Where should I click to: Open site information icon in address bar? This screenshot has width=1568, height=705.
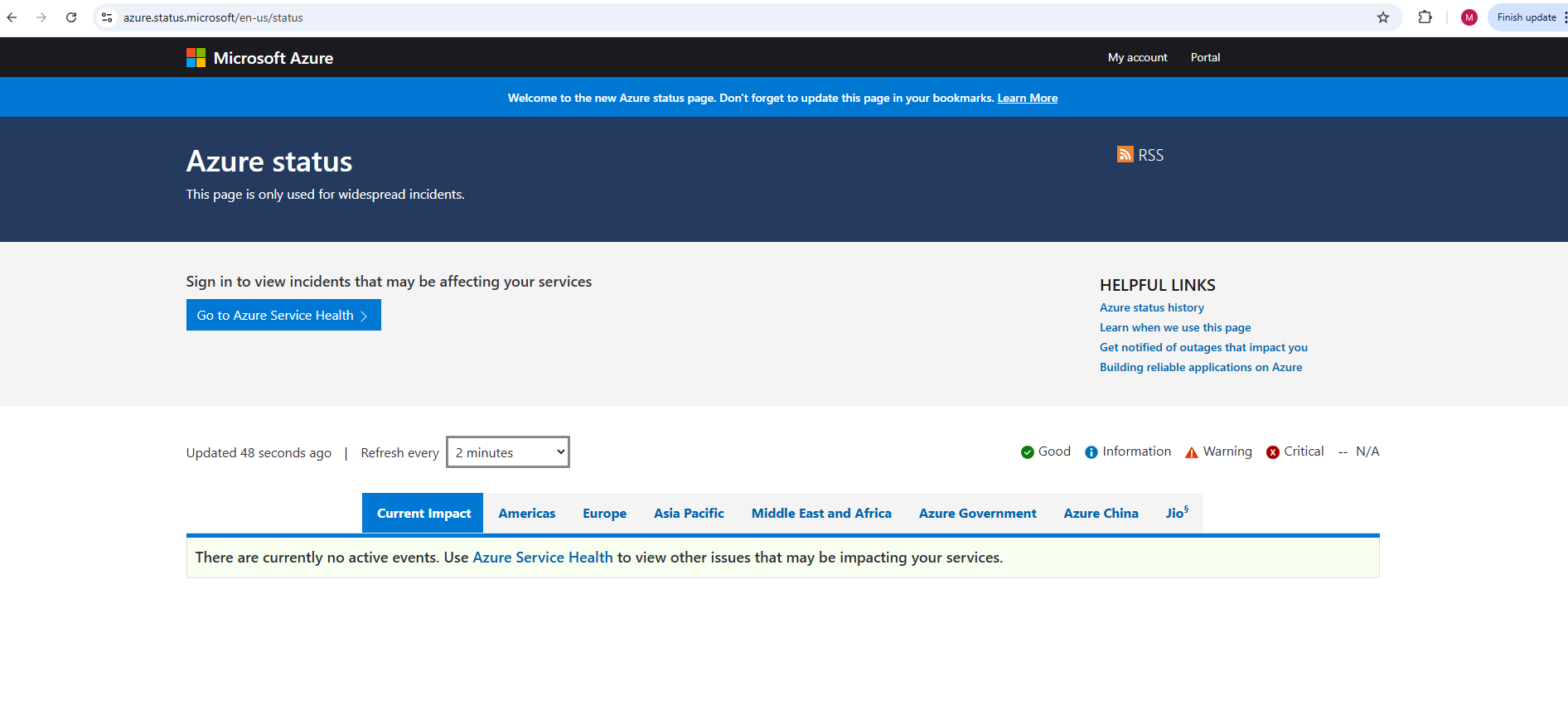tap(107, 17)
